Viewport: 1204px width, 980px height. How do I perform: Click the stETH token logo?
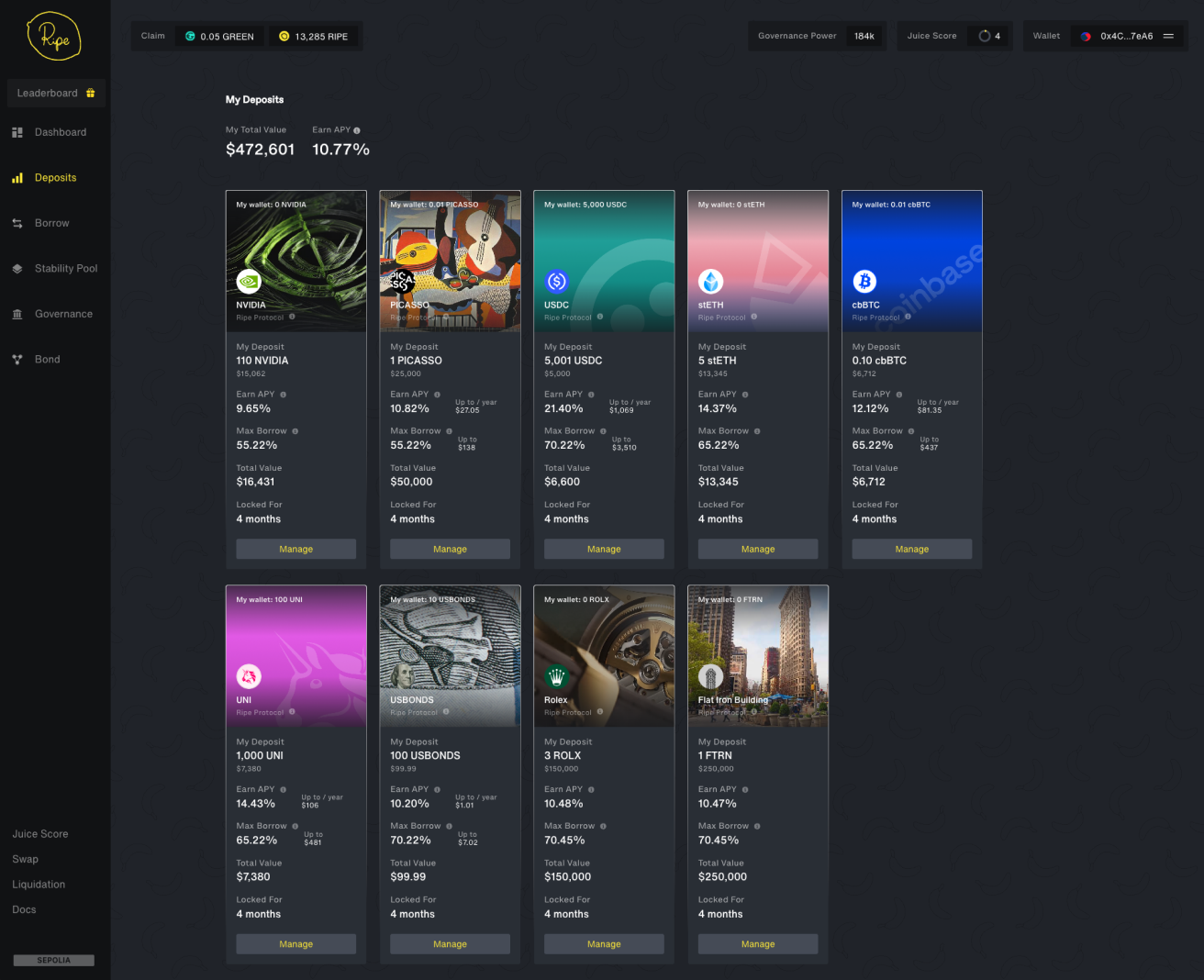tap(711, 282)
